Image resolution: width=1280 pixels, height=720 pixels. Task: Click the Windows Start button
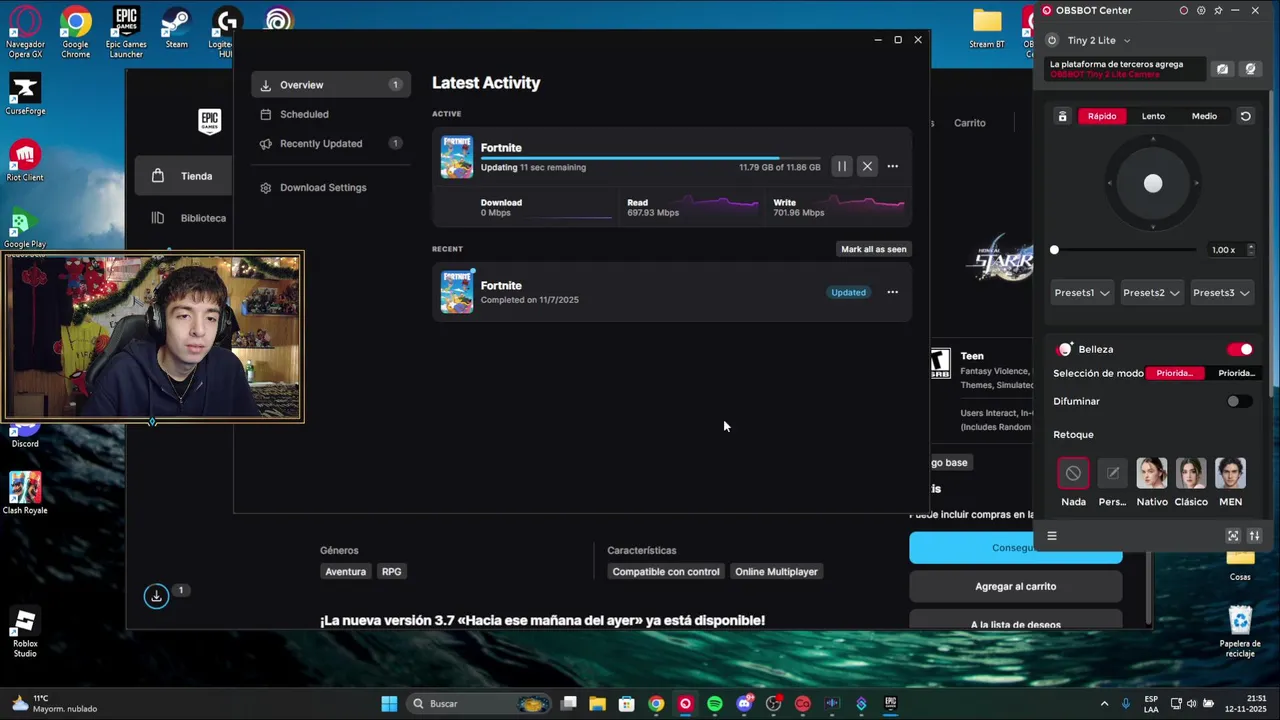pyautogui.click(x=389, y=704)
